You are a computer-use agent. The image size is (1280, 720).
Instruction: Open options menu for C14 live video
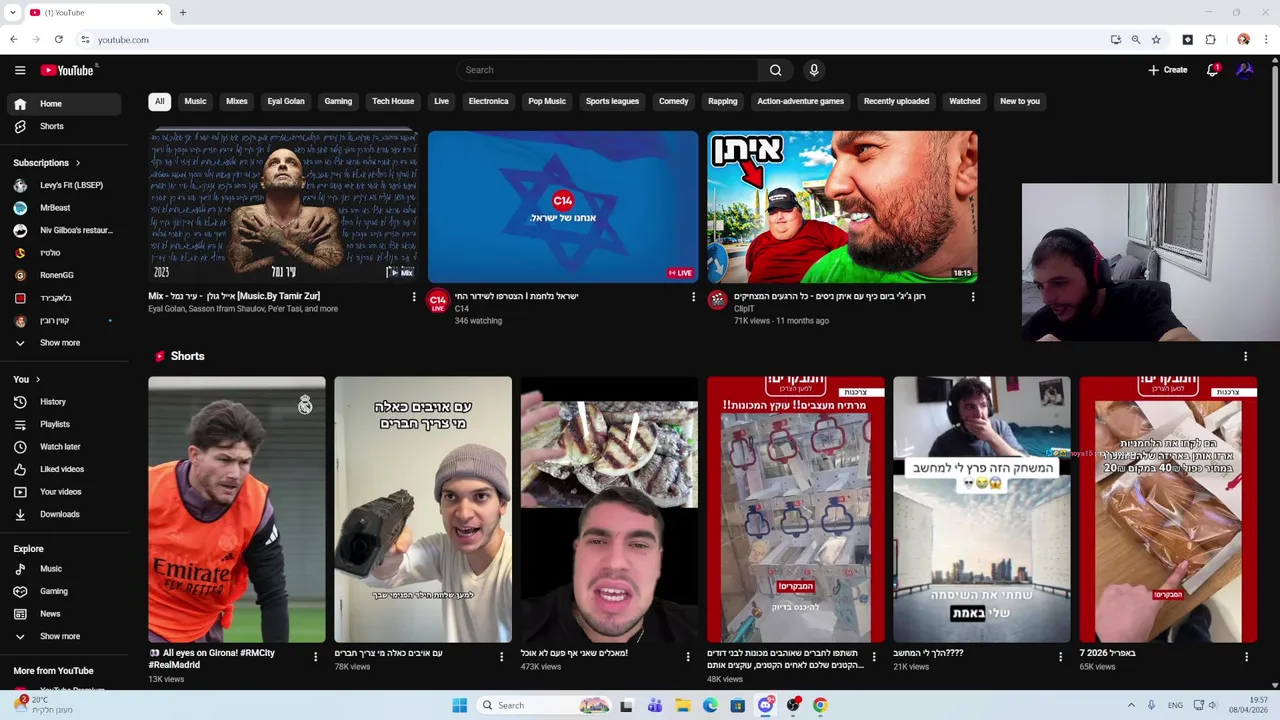(693, 297)
